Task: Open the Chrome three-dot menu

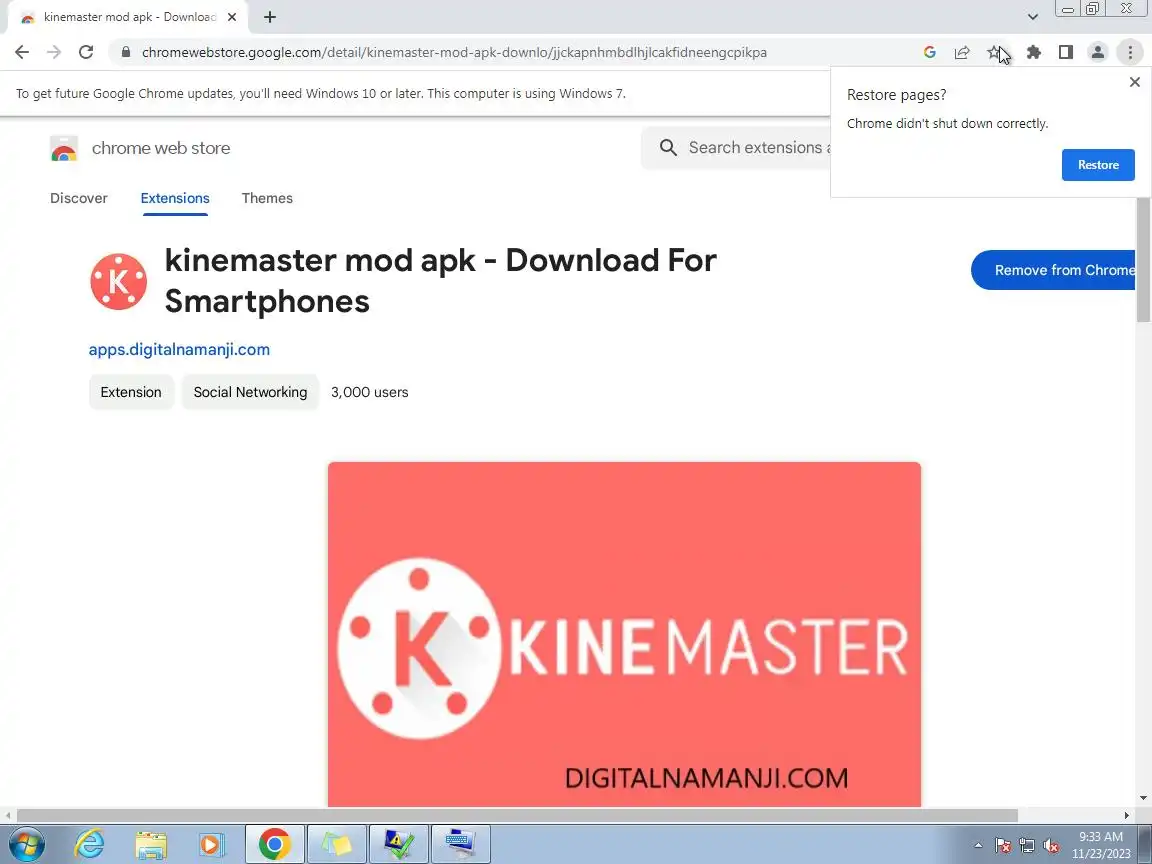Action: pos(1130,52)
